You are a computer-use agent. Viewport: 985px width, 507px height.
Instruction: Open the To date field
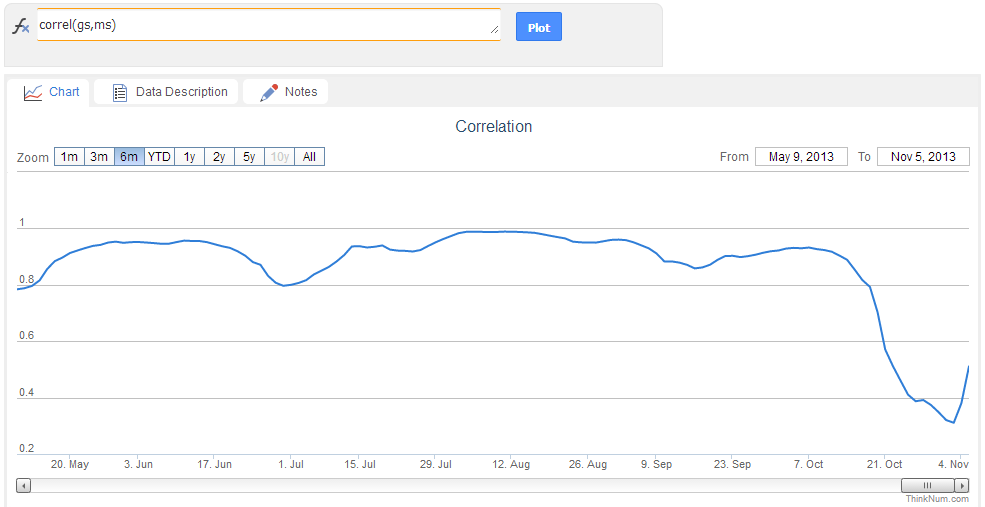coord(923,157)
